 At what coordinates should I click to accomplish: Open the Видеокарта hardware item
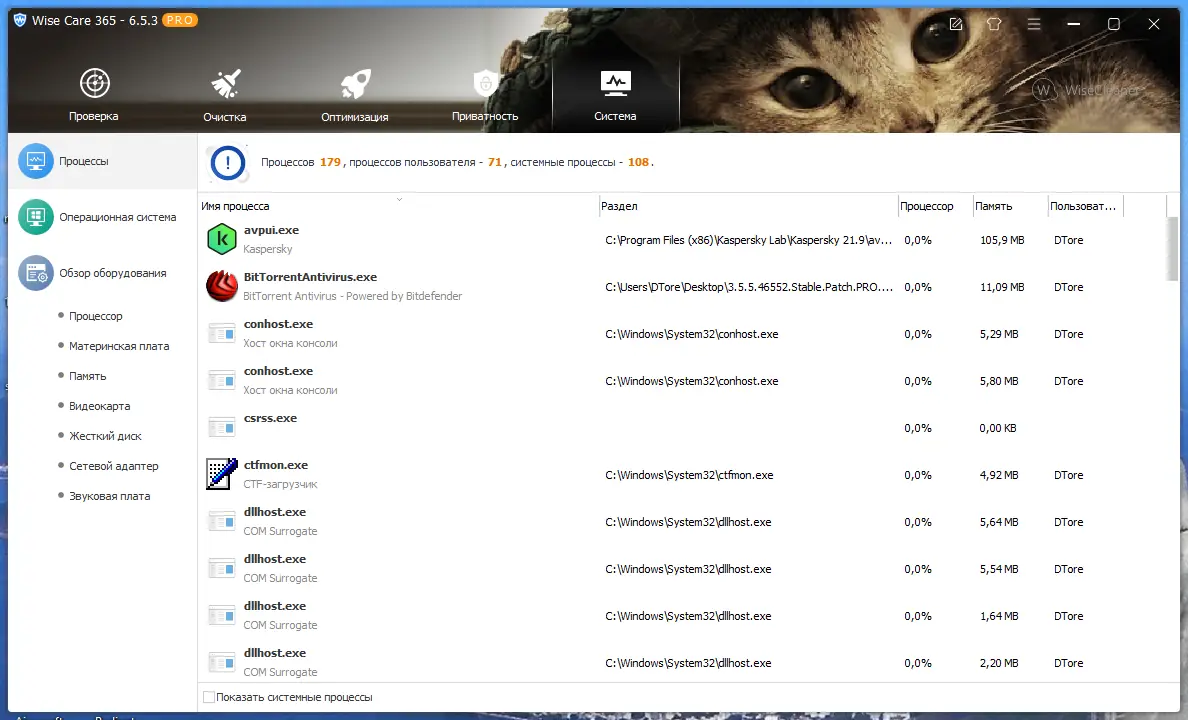[99, 406]
